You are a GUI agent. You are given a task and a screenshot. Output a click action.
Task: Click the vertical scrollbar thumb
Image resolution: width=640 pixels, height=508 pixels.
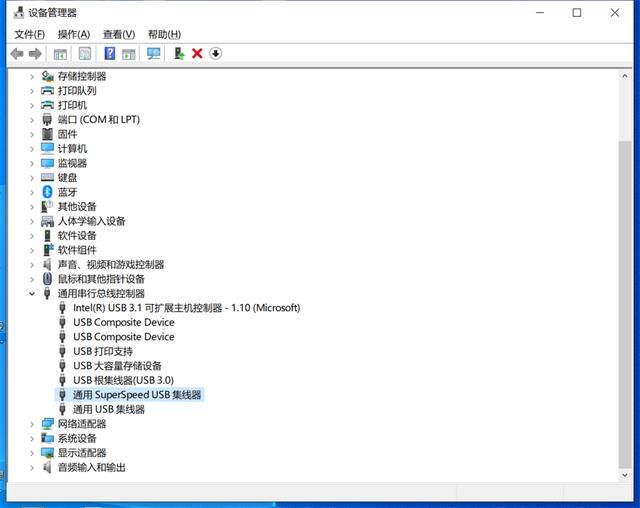click(x=624, y=304)
